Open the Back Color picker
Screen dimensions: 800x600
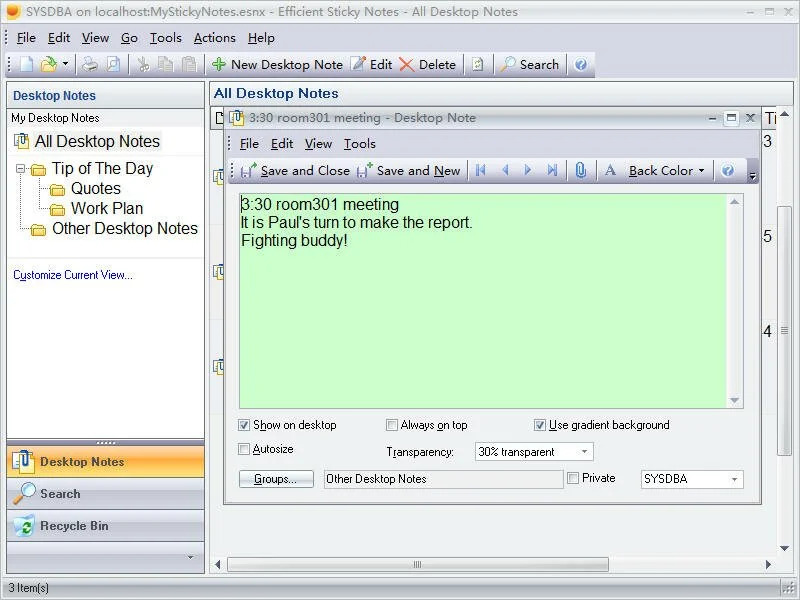[x=666, y=170]
